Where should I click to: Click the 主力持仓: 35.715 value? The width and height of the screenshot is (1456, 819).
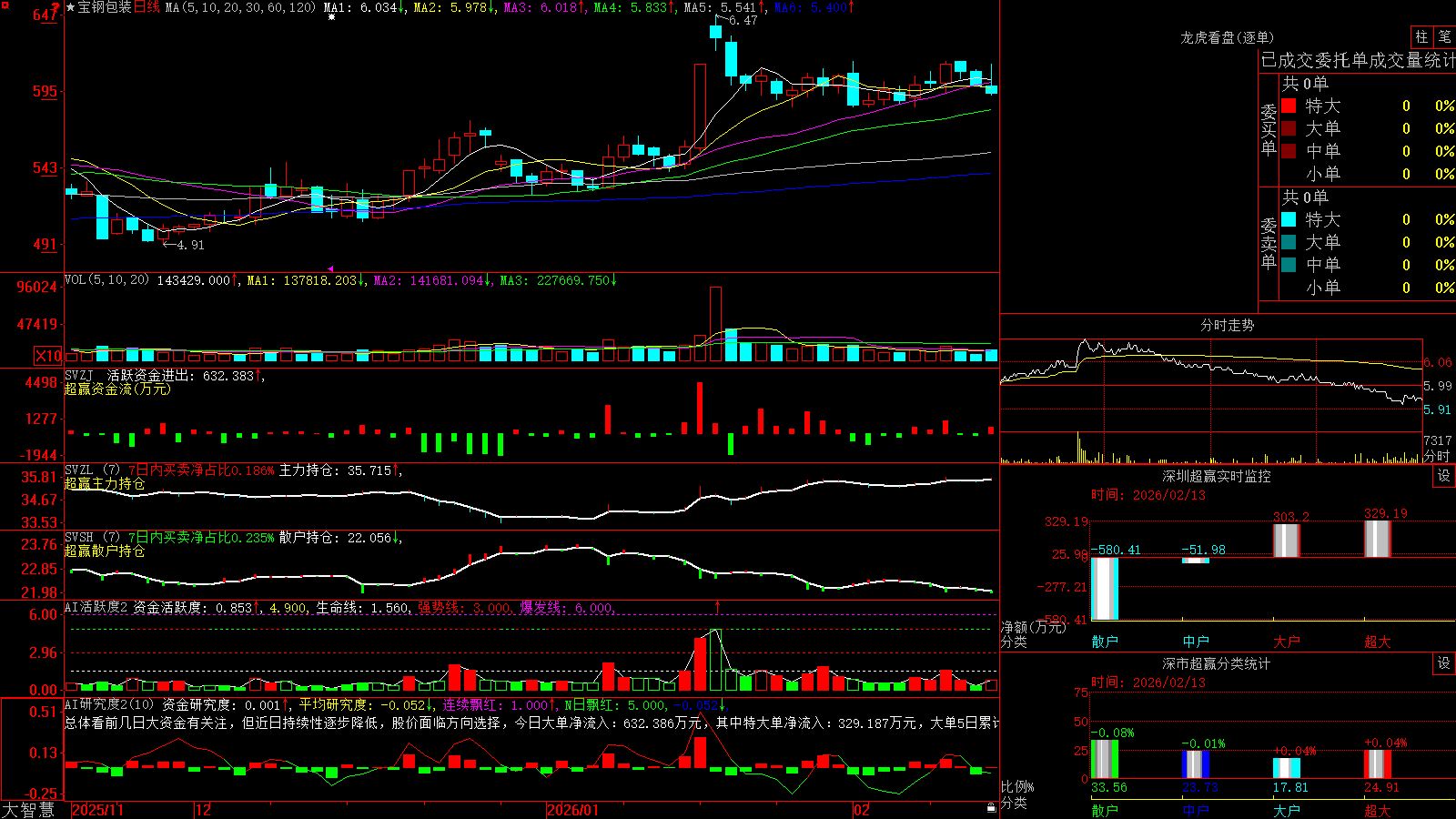pyautogui.click(x=340, y=470)
